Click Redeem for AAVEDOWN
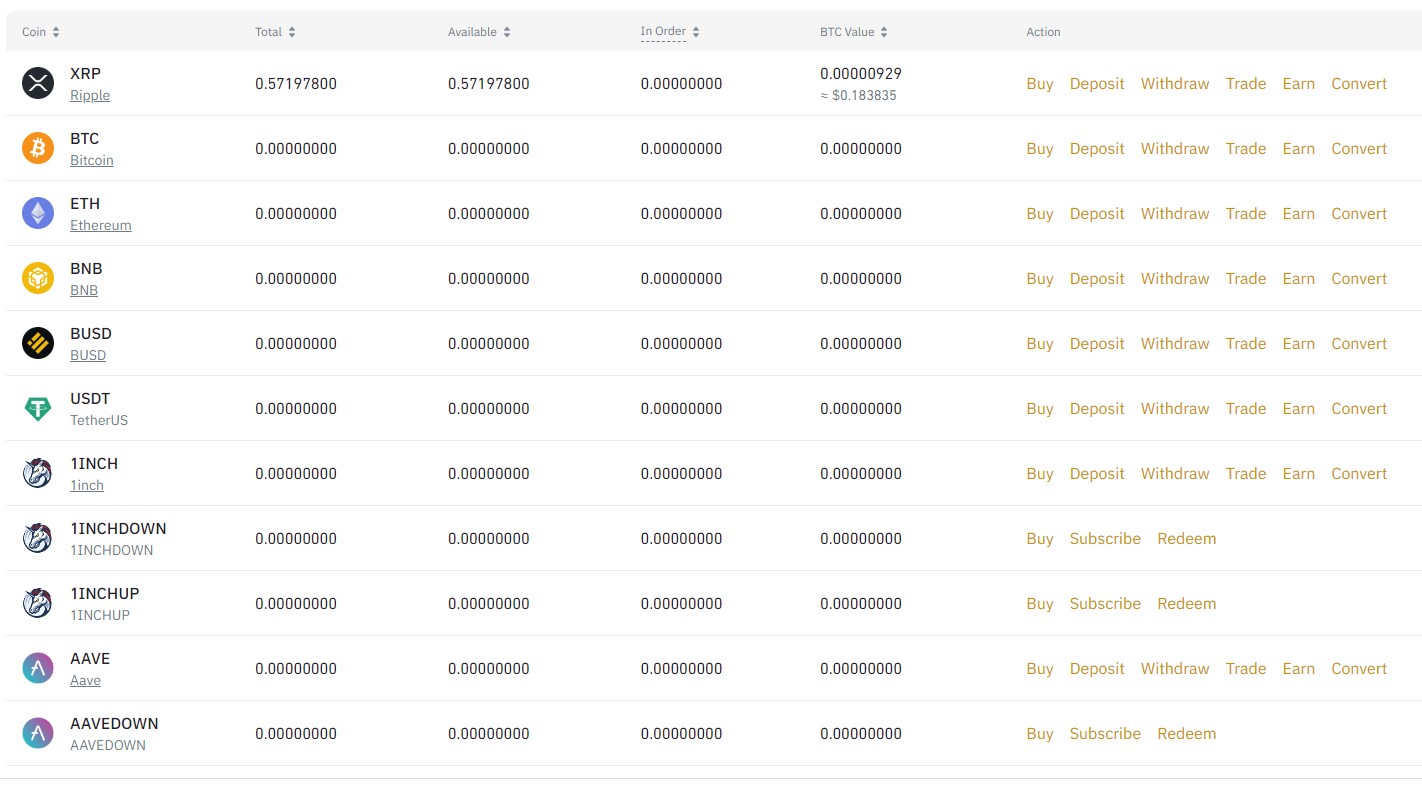The image size is (1422, 787). coord(1187,734)
